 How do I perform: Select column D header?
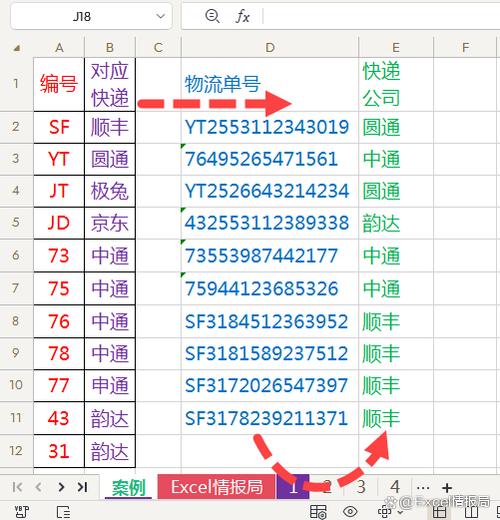coord(270,48)
